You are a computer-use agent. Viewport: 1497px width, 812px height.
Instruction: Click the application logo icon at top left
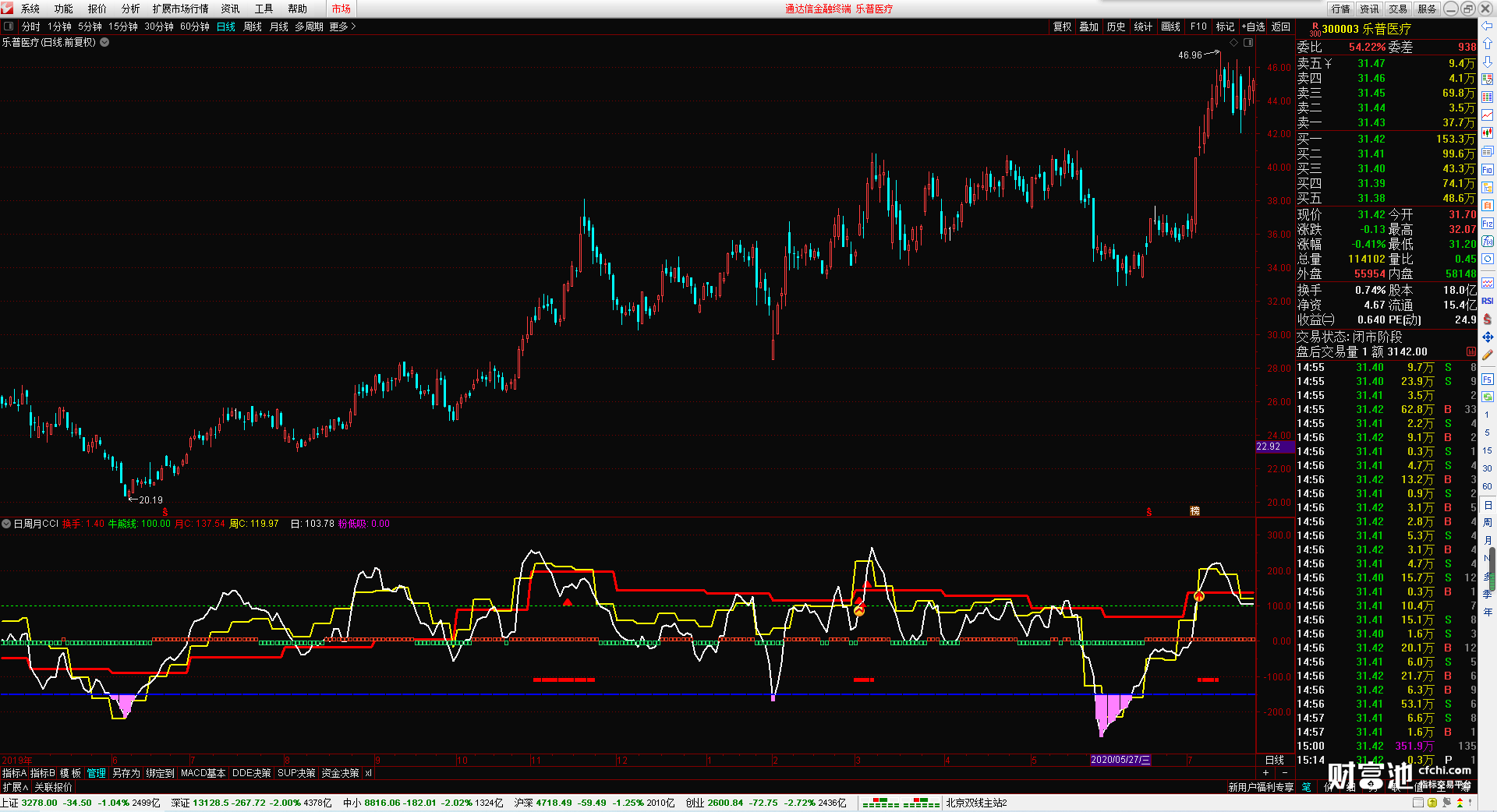[7, 8]
